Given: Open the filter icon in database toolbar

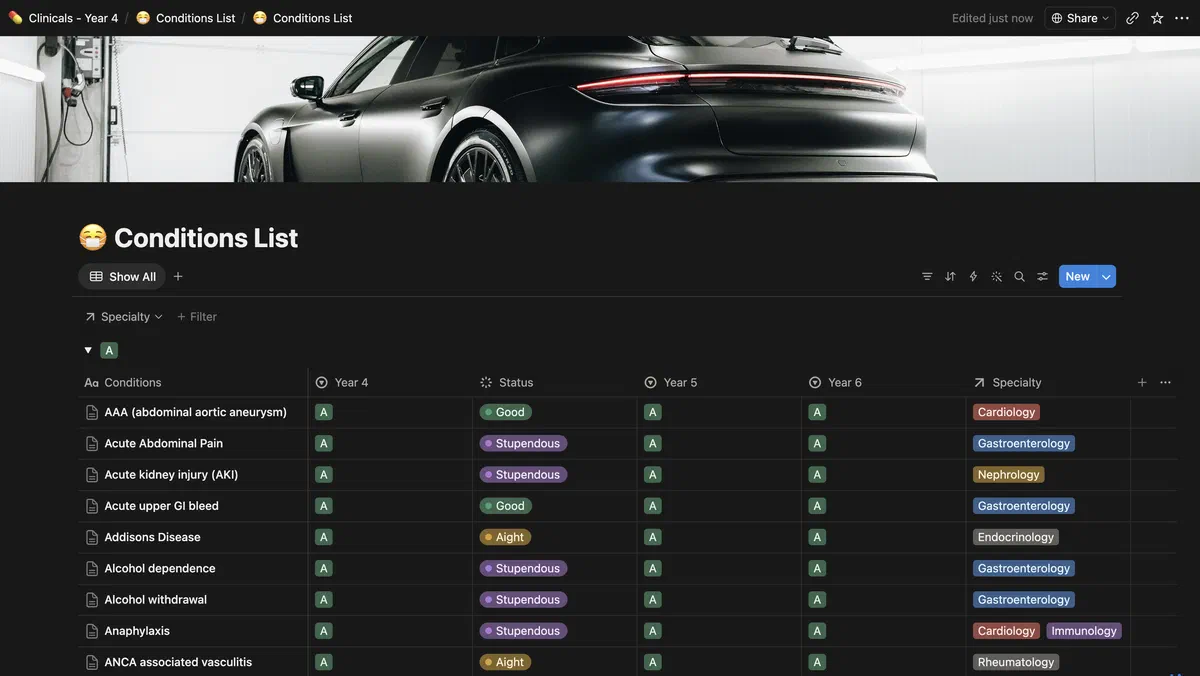Looking at the screenshot, I should pyautogui.click(x=927, y=277).
